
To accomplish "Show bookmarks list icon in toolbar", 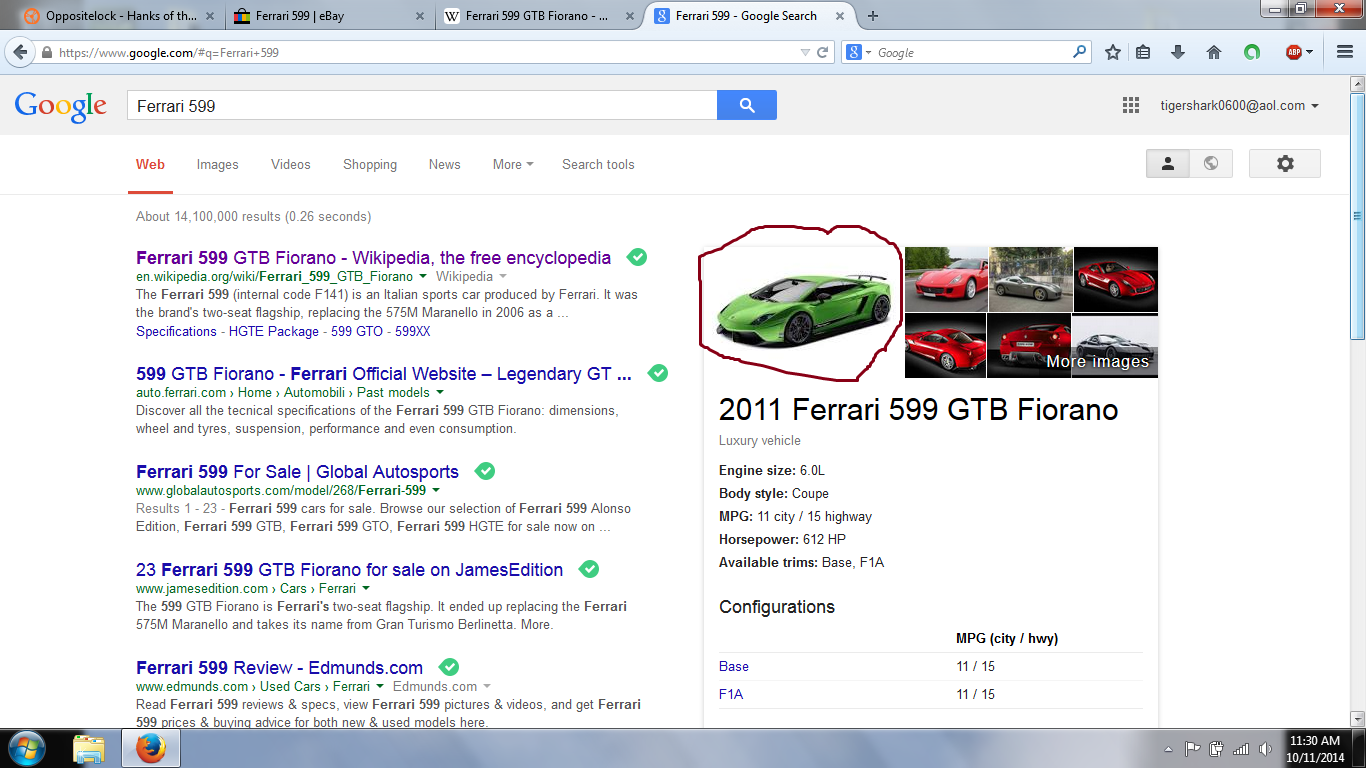I will click(1143, 52).
